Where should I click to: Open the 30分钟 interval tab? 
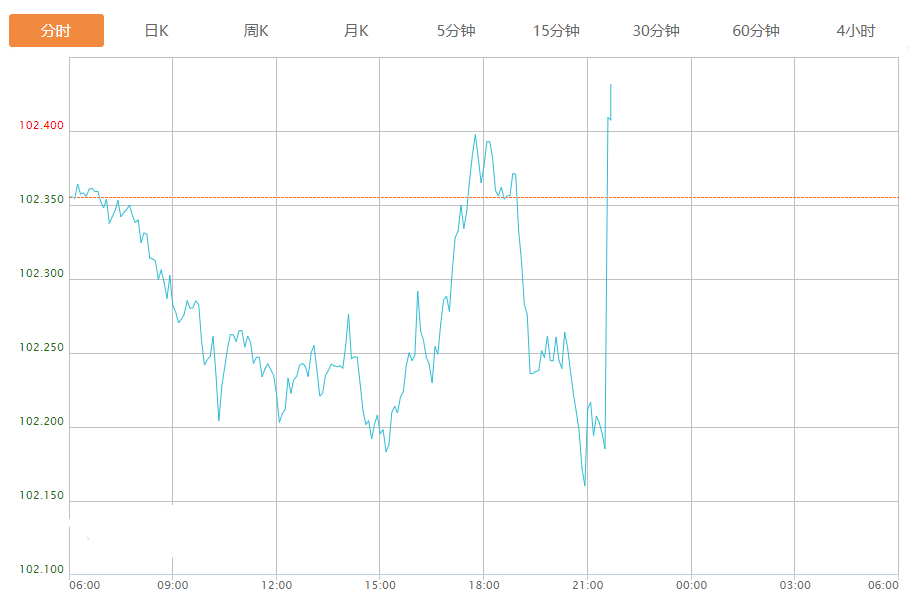click(656, 31)
